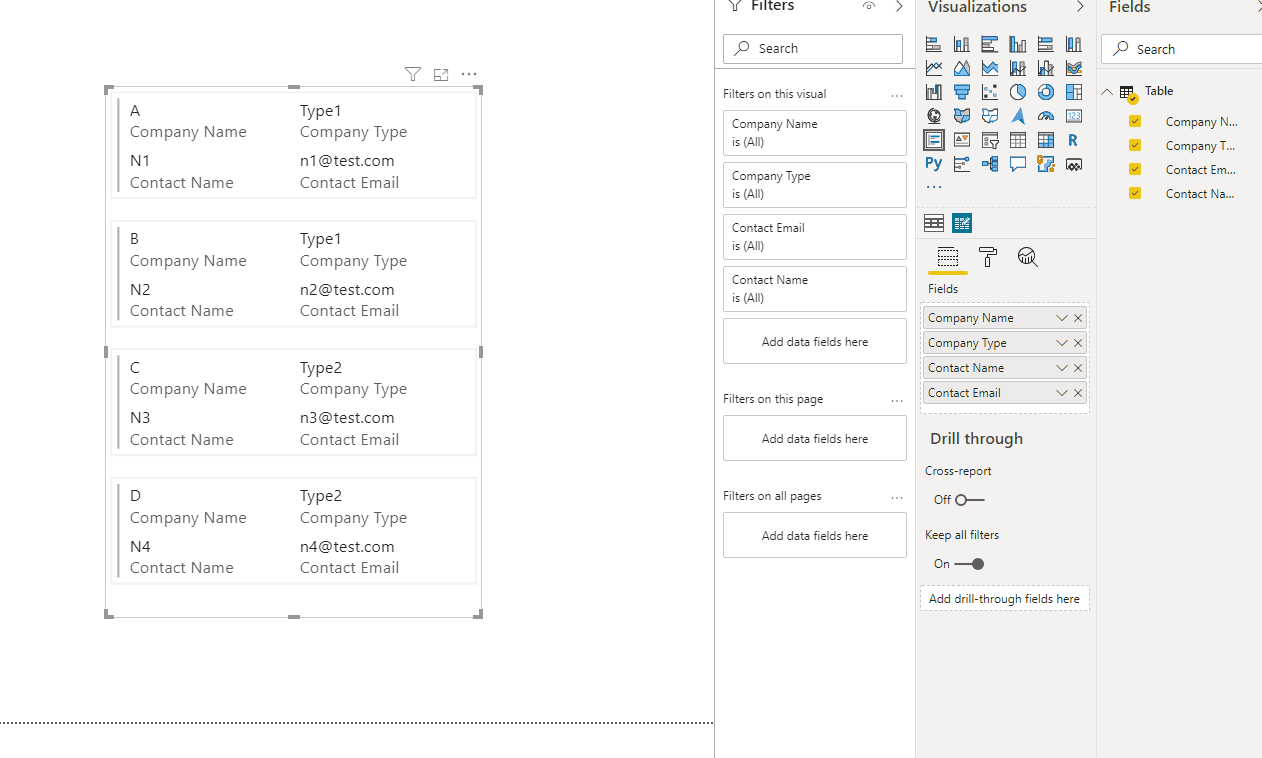Choose the Ribbon chart visual
1262x758 pixels.
pos(1074,68)
